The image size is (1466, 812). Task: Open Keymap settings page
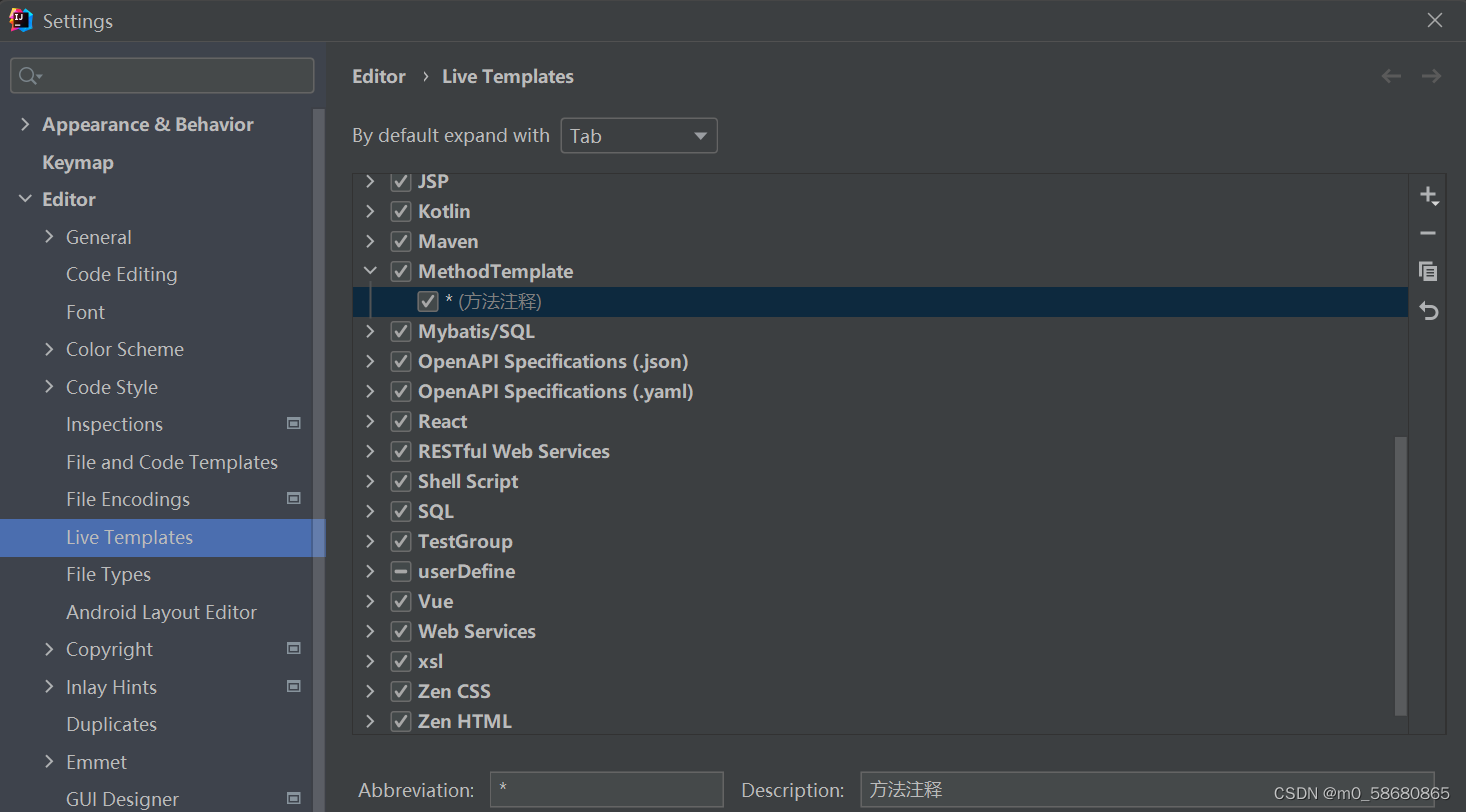(78, 162)
